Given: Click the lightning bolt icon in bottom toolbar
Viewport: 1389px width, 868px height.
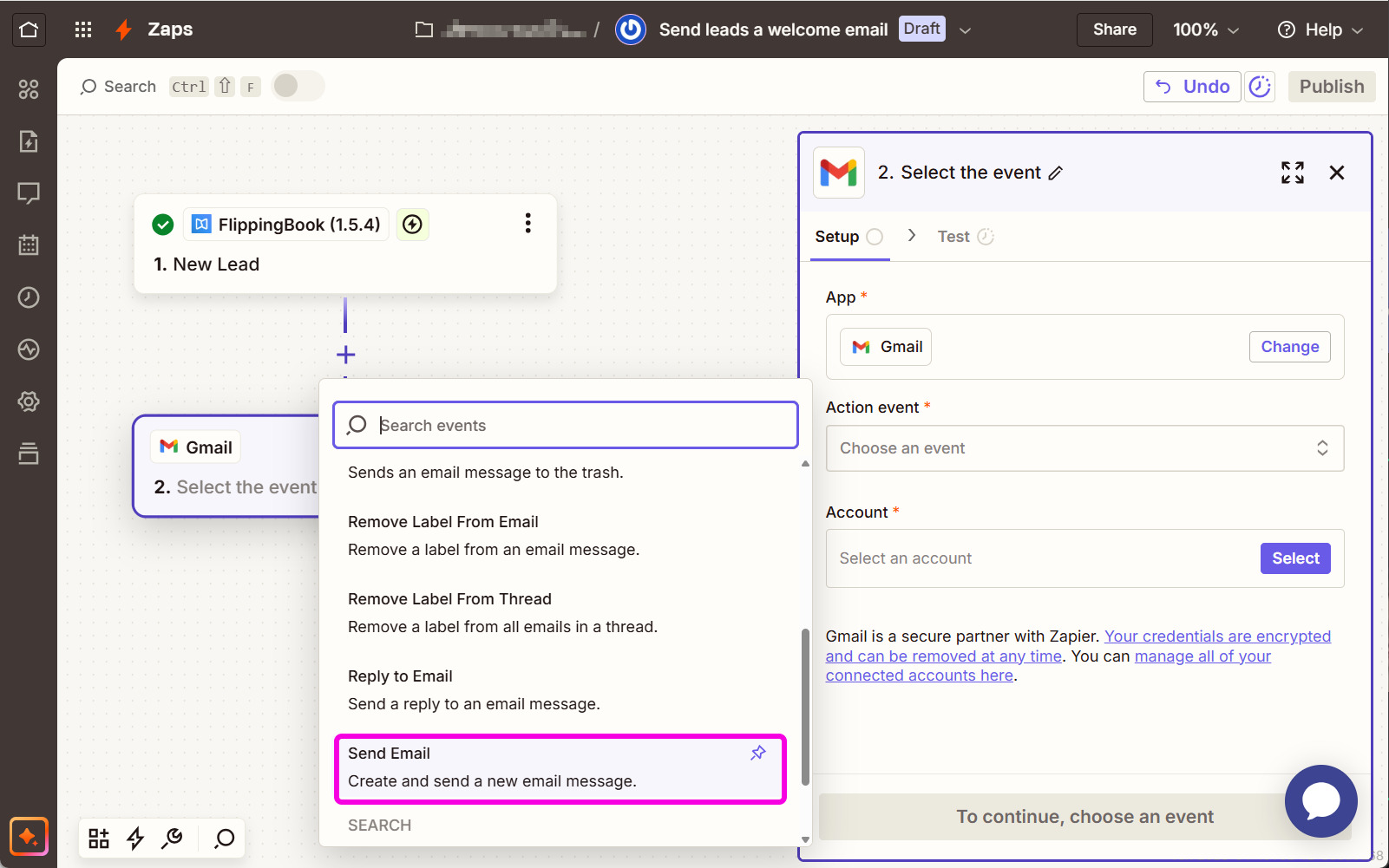Looking at the screenshot, I should pos(135,839).
